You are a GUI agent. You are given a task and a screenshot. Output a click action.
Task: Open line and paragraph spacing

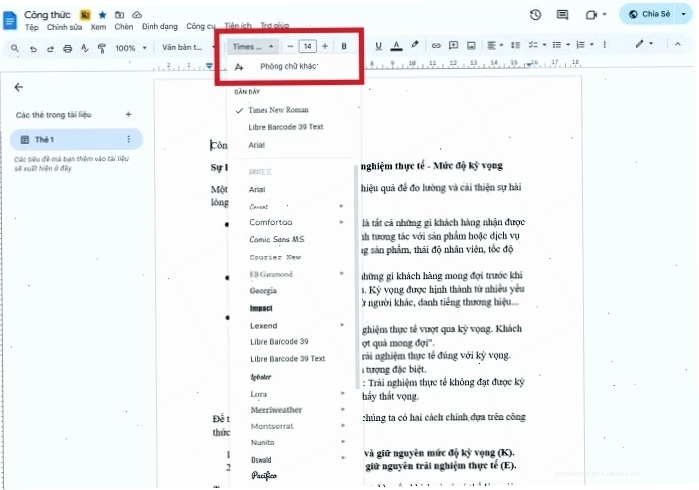click(515, 45)
